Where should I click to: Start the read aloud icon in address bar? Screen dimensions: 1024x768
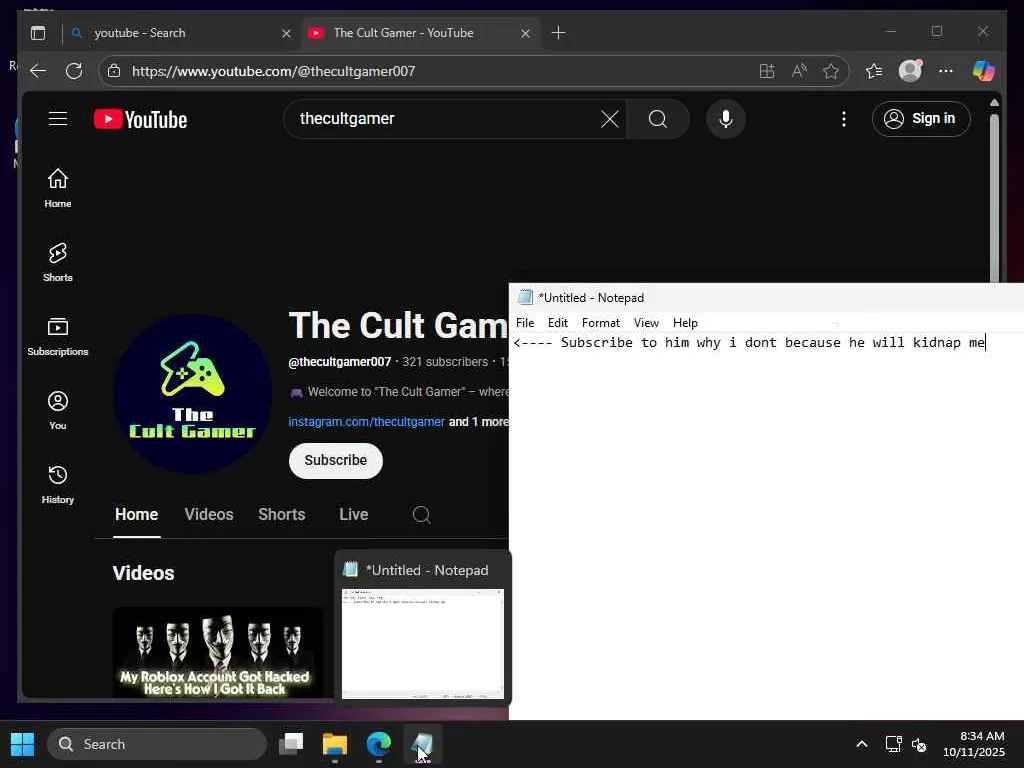pyautogui.click(x=799, y=71)
